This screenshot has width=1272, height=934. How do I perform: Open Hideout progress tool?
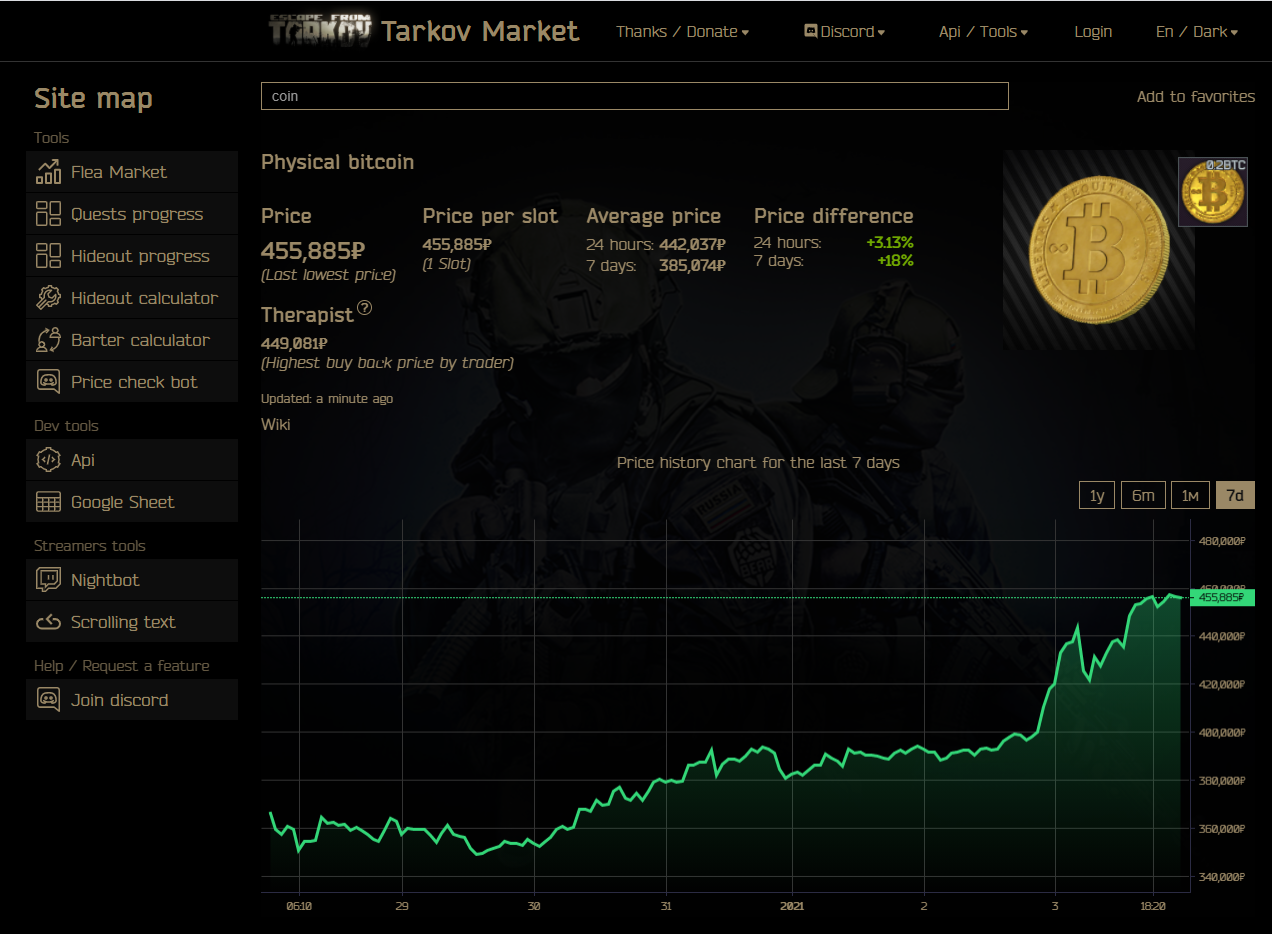(x=132, y=256)
